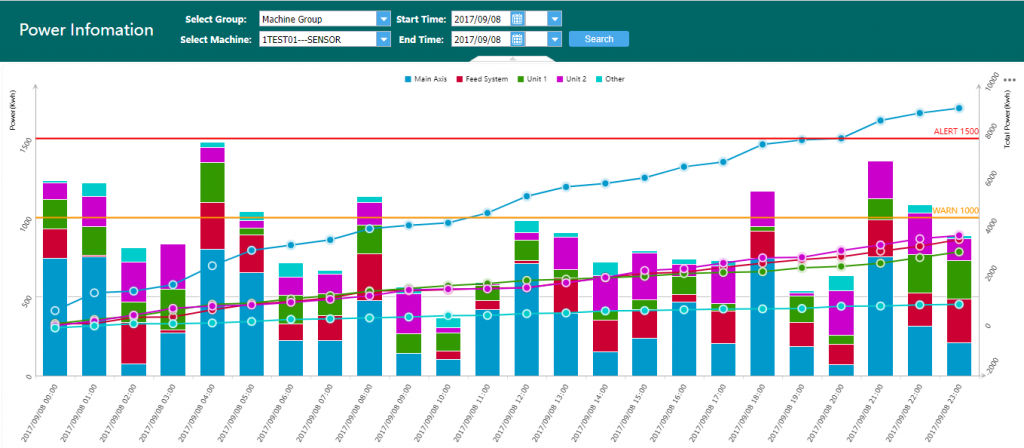Click the 2017/09/08 18:00 axis label

748,411
